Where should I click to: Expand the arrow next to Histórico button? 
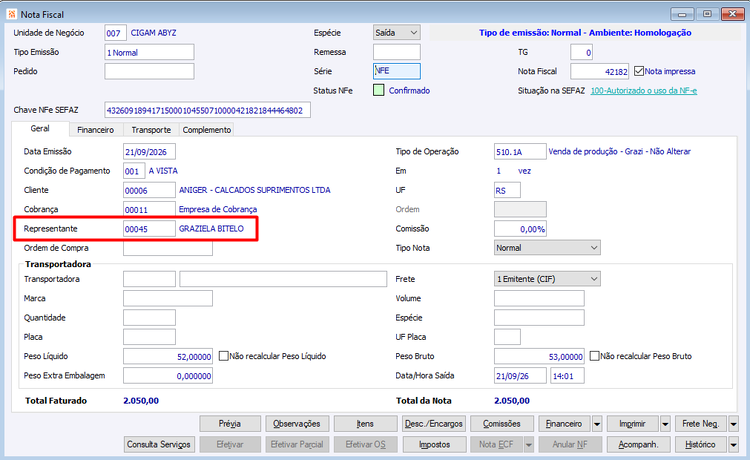point(733,444)
